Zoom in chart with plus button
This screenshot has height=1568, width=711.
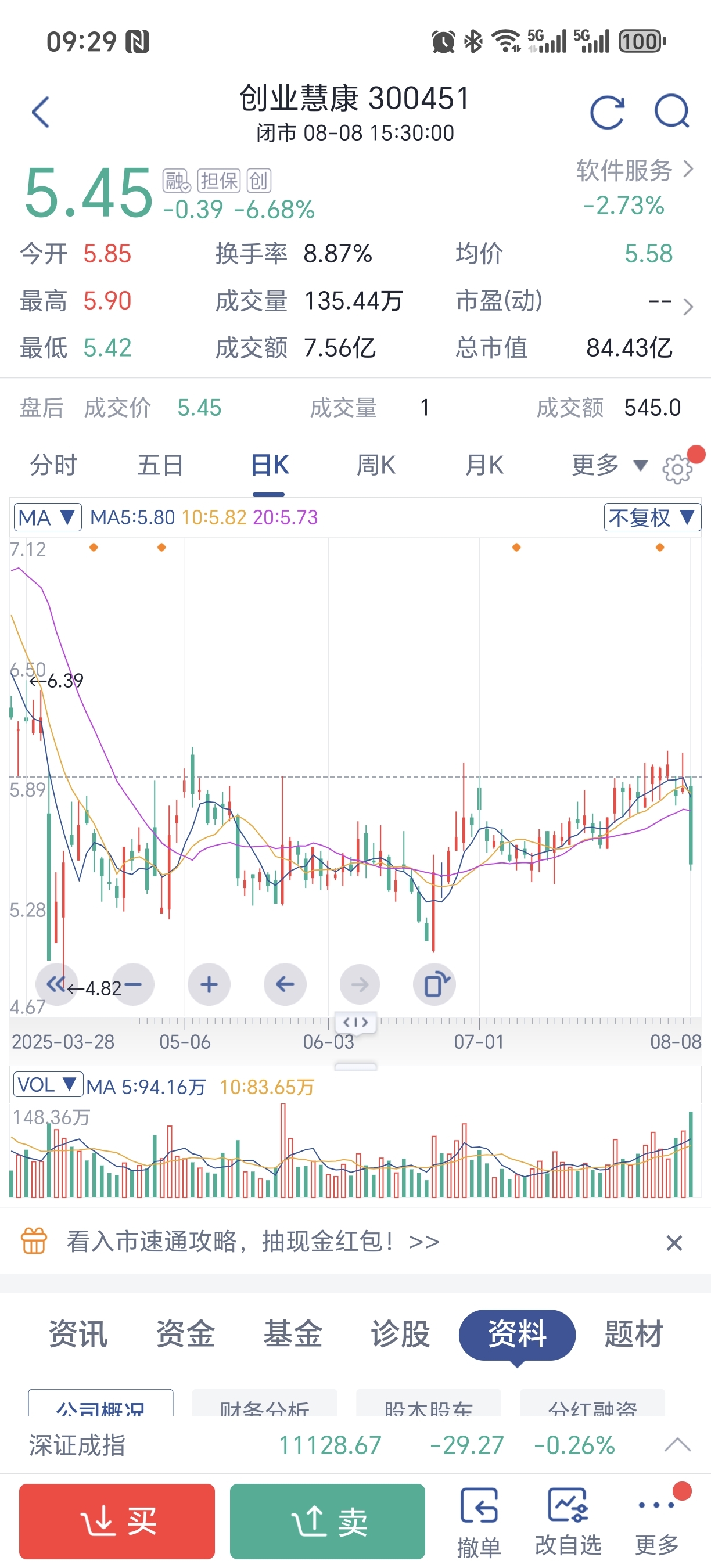coord(209,984)
